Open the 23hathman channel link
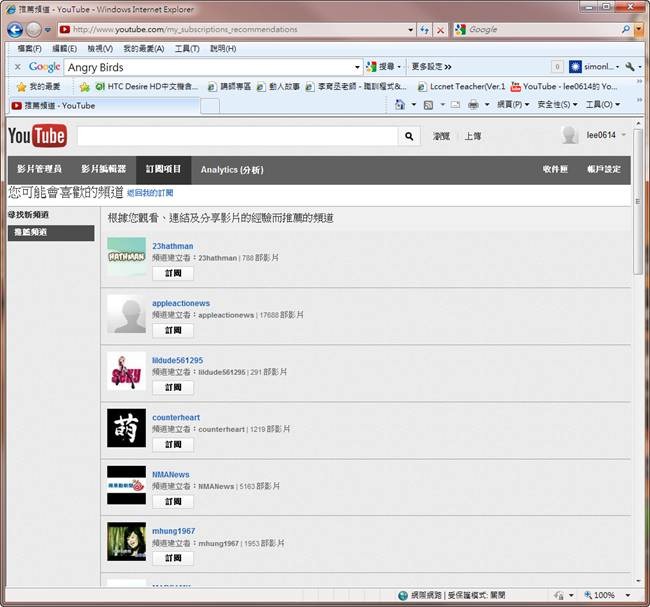The image size is (650, 607). pyautogui.click(x=172, y=246)
